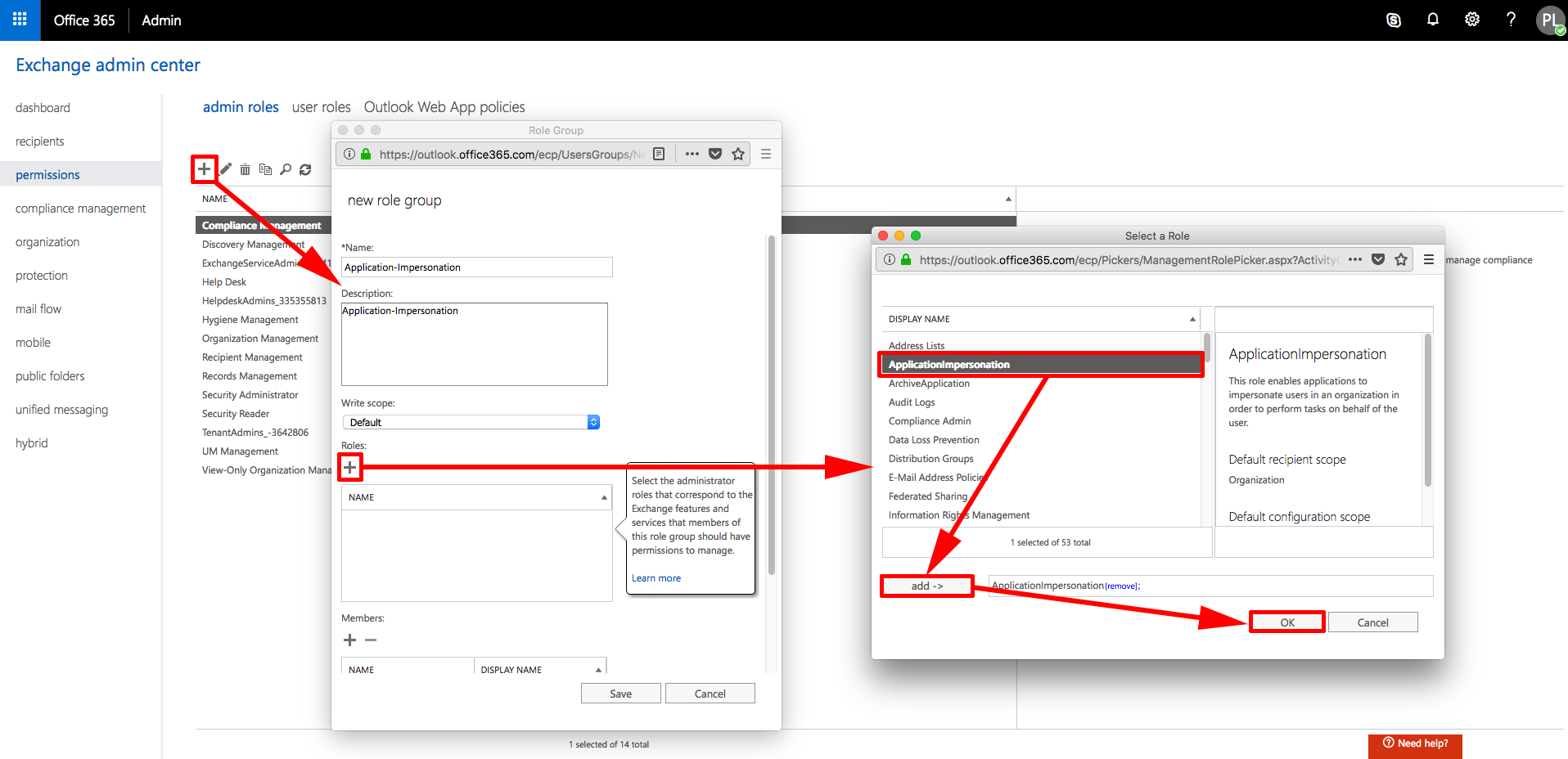The image size is (1568, 759).
Task: Select Organization Management role group row
Action: tap(260, 339)
